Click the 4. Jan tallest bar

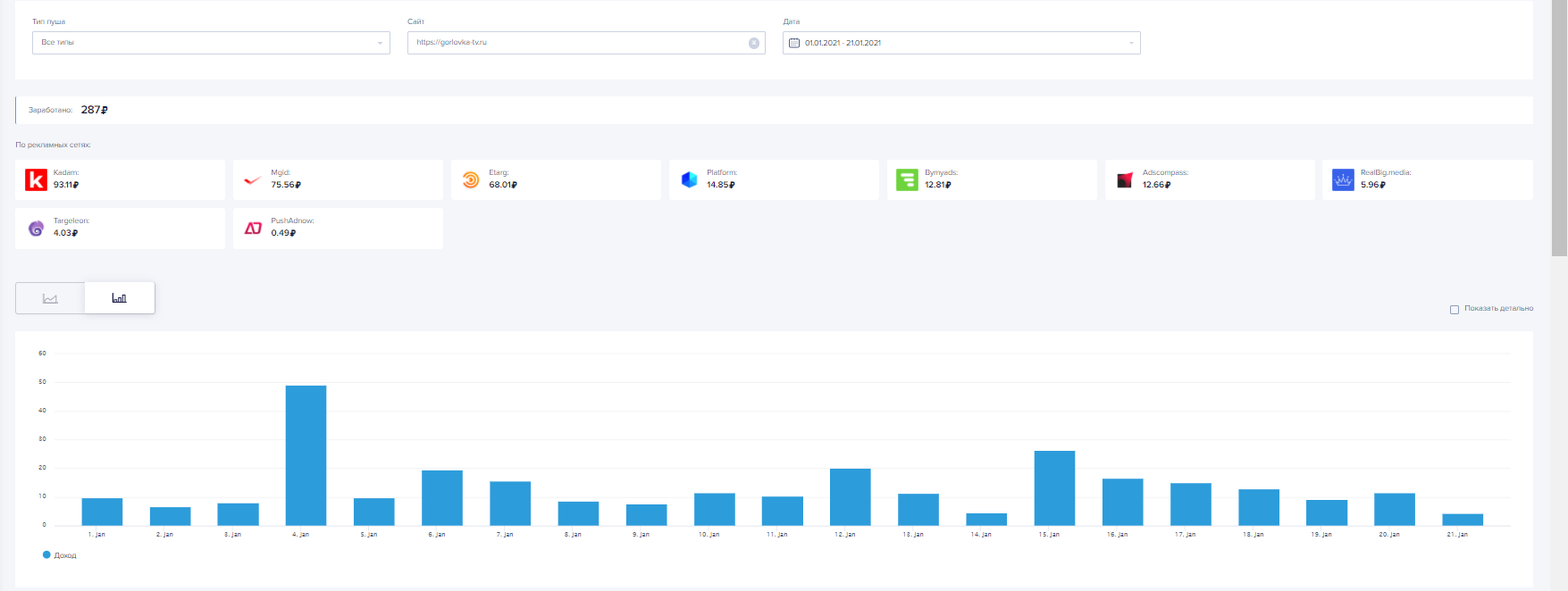(306, 455)
